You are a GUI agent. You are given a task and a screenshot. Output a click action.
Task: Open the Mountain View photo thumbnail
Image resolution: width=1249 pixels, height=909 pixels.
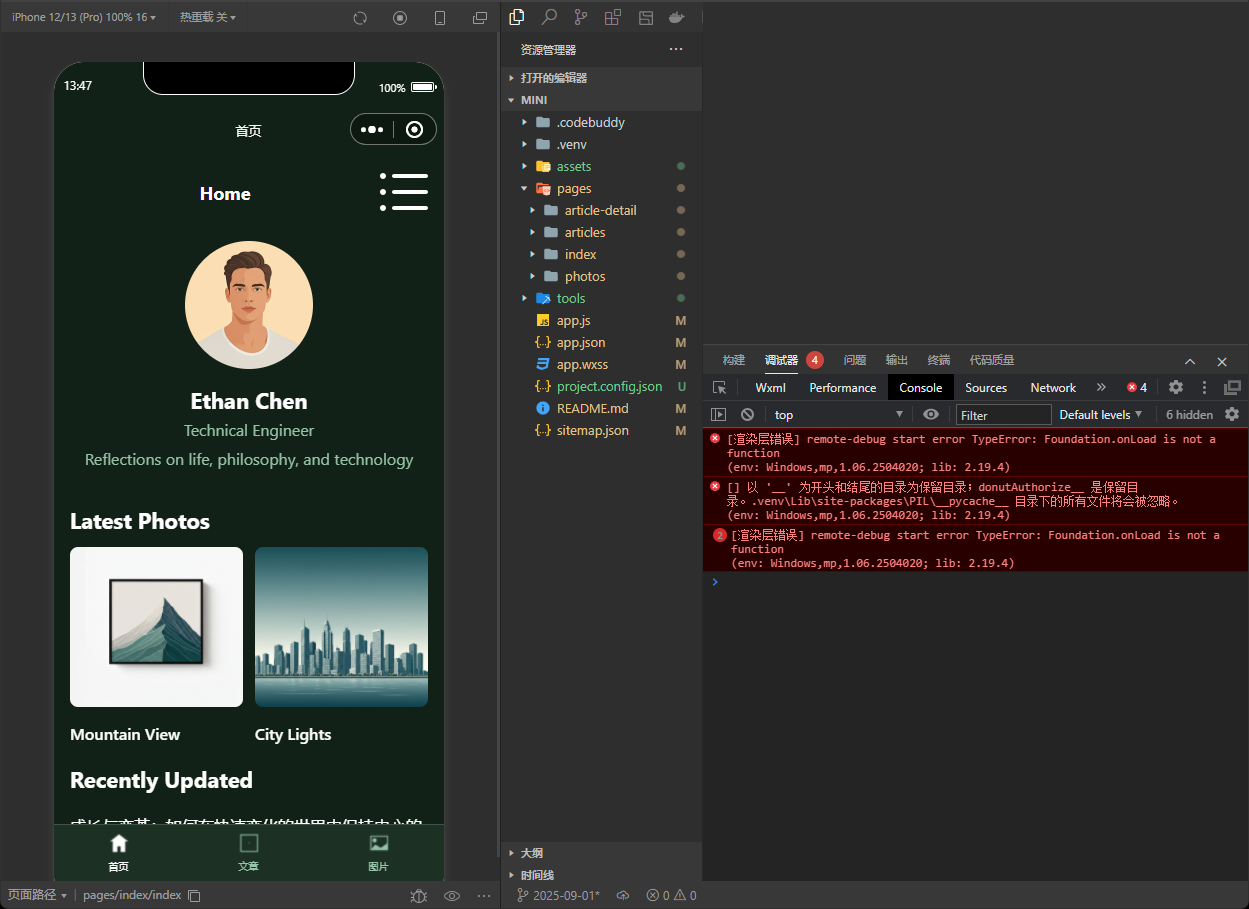[x=156, y=627]
